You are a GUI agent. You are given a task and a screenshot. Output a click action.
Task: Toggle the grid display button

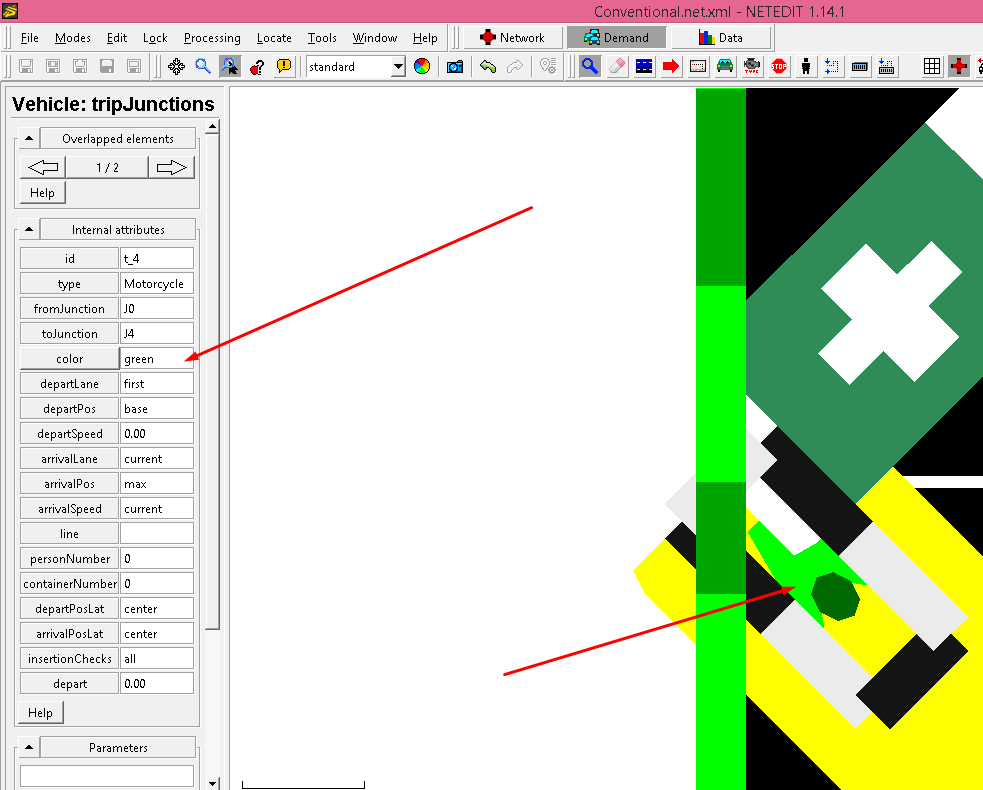(x=932, y=66)
